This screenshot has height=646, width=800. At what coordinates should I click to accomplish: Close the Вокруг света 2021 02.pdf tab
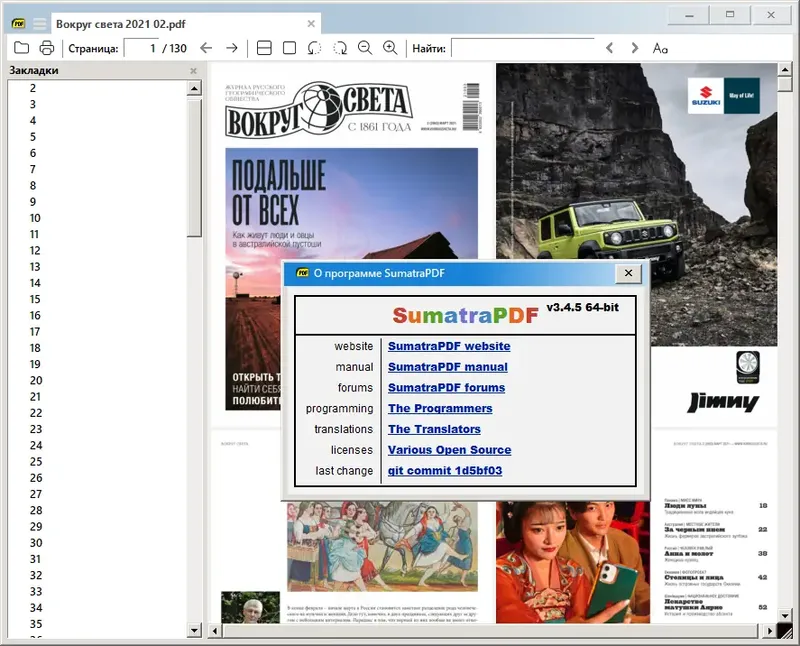tap(311, 23)
